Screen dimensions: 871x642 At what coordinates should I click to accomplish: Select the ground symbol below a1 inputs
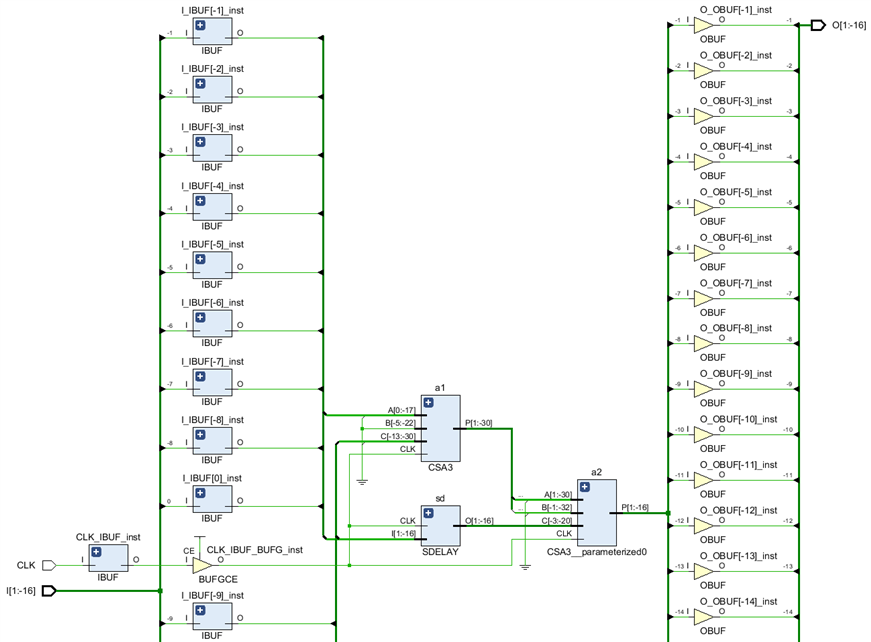[362, 482]
